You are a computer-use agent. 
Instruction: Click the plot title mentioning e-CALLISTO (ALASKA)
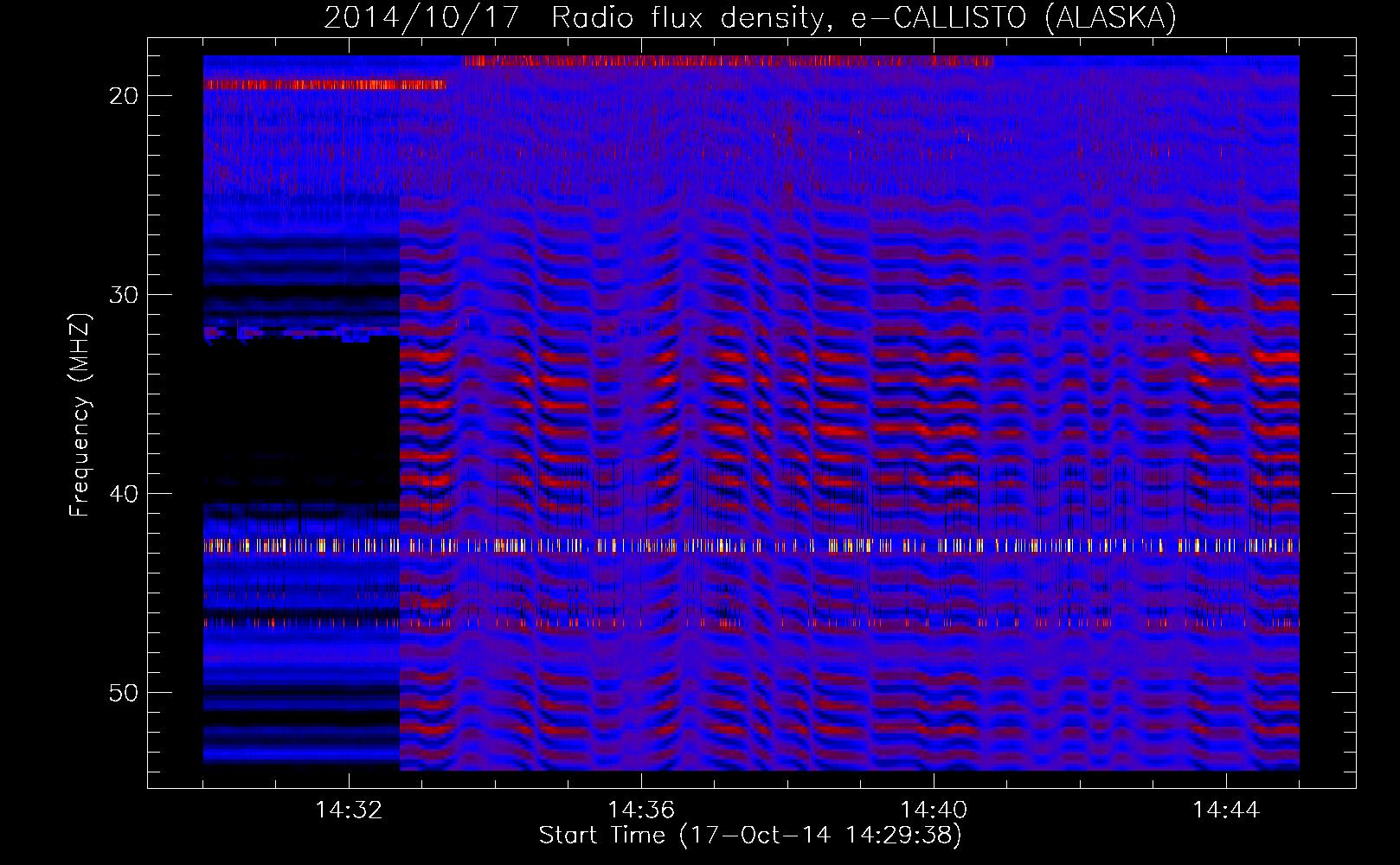pos(750,17)
